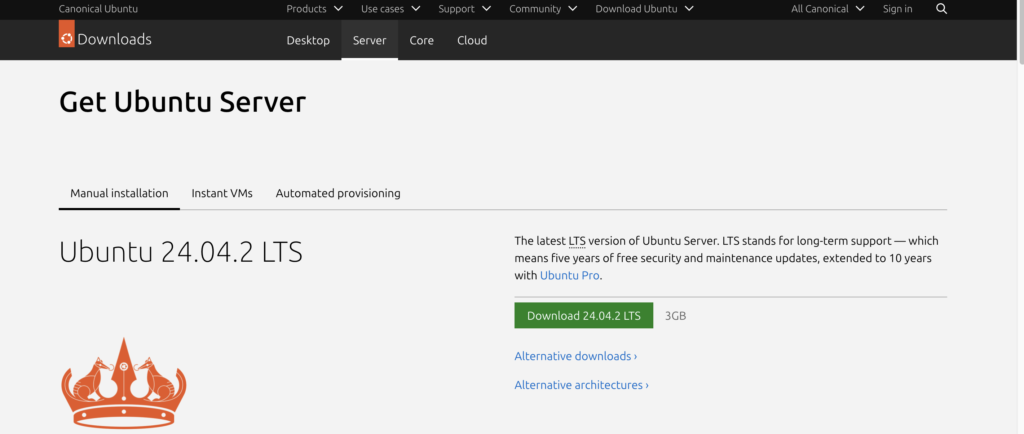Follow the Ubuntu Pro link
1024x434 pixels.
point(569,275)
